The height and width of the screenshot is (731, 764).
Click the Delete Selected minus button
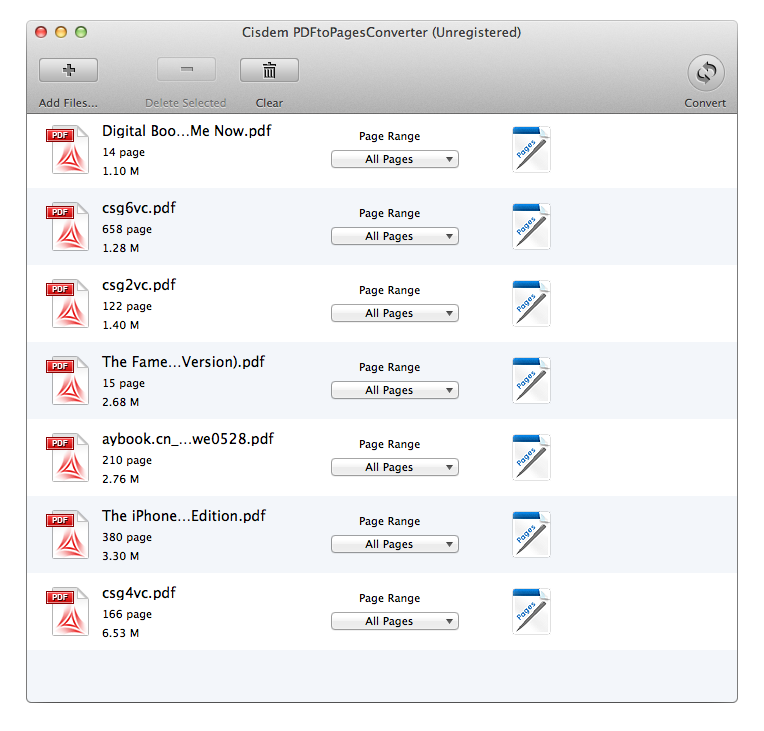186,70
